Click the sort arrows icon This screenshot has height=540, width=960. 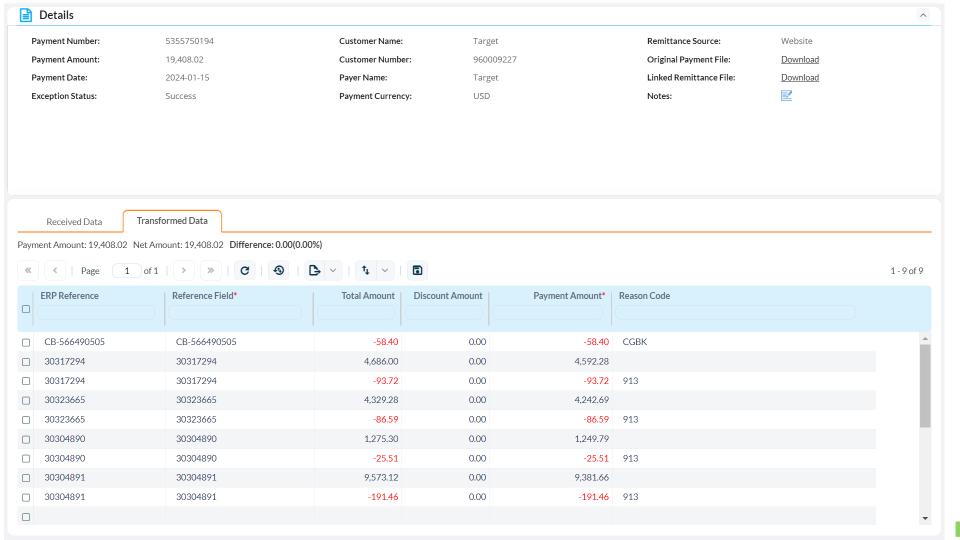point(366,271)
